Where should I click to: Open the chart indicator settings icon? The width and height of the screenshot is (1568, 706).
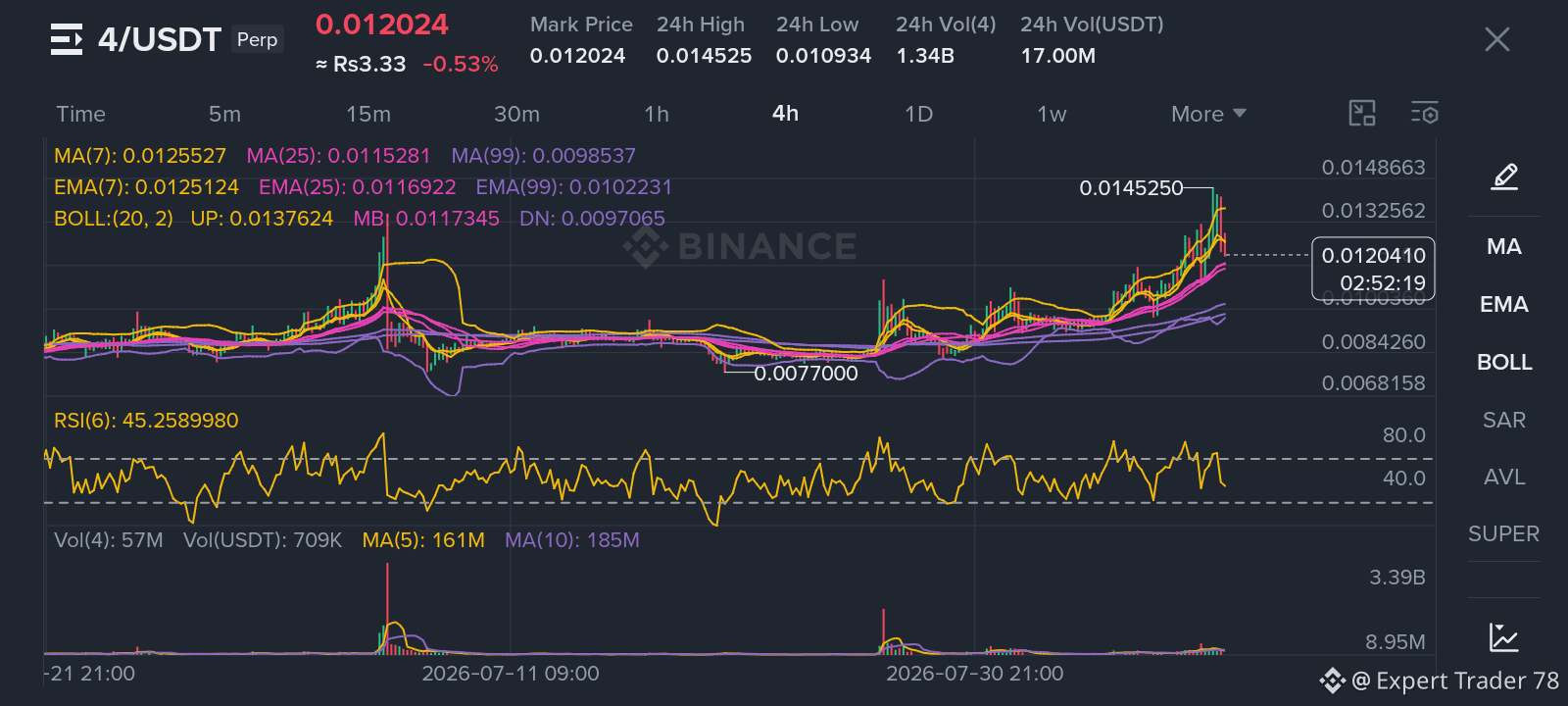(1425, 114)
